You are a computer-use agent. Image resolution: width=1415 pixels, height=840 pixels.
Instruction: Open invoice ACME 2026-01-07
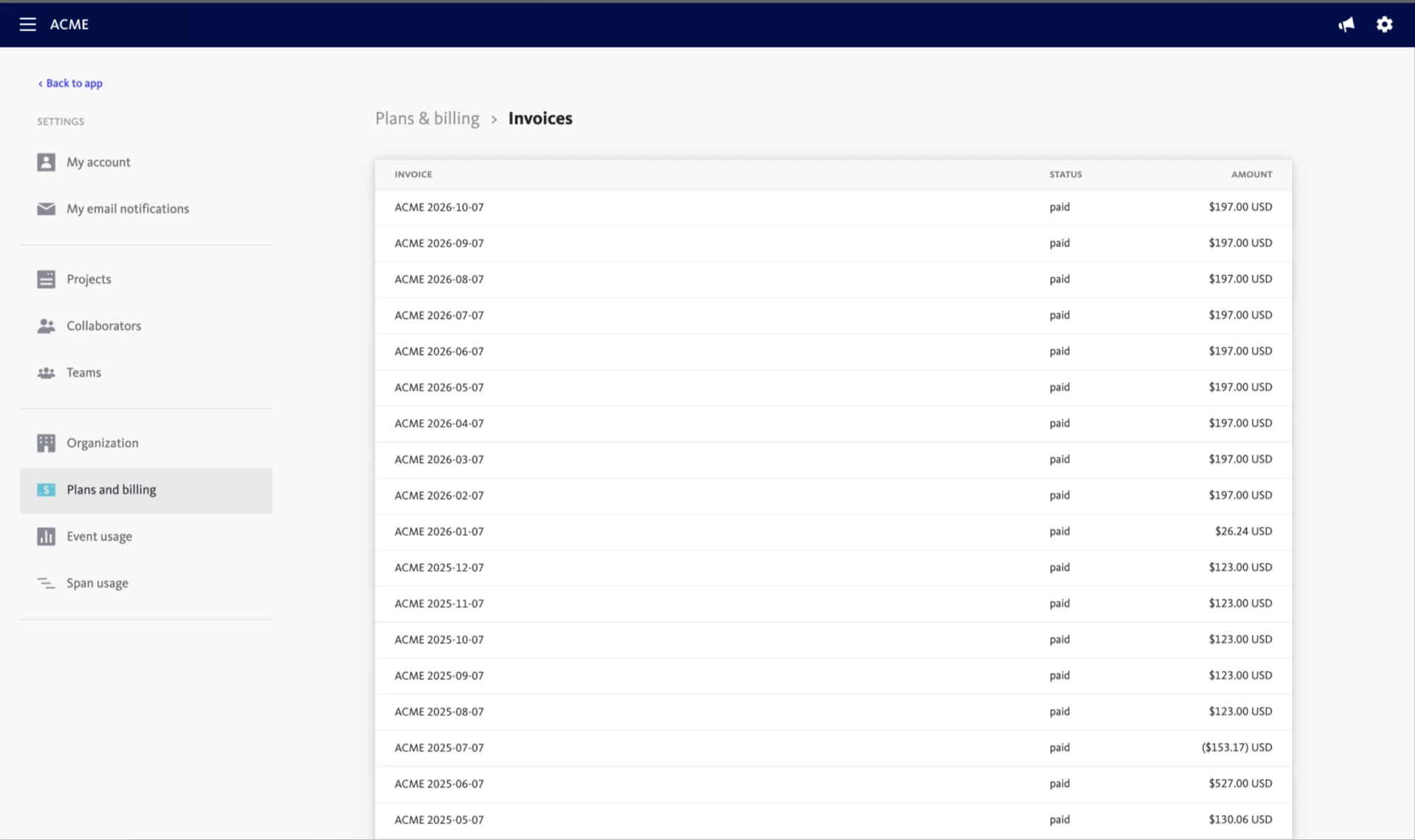(x=439, y=531)
